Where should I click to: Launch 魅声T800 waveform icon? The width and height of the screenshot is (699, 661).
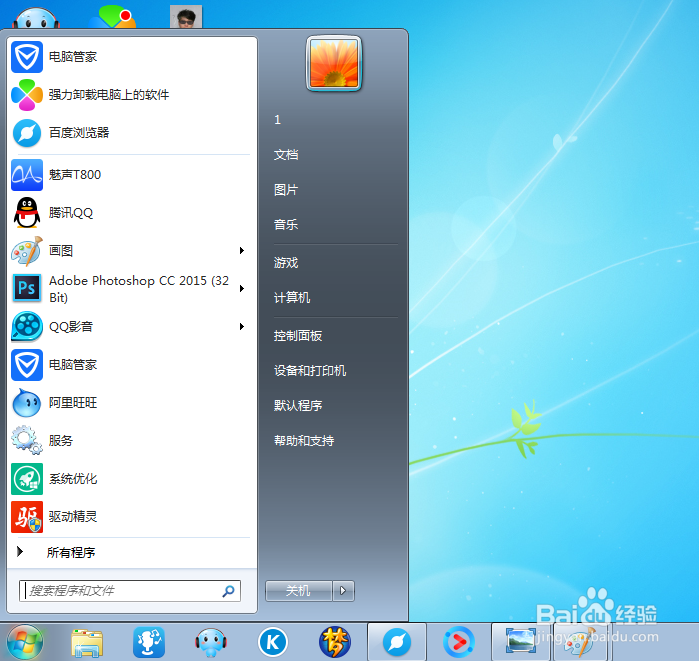27,175
